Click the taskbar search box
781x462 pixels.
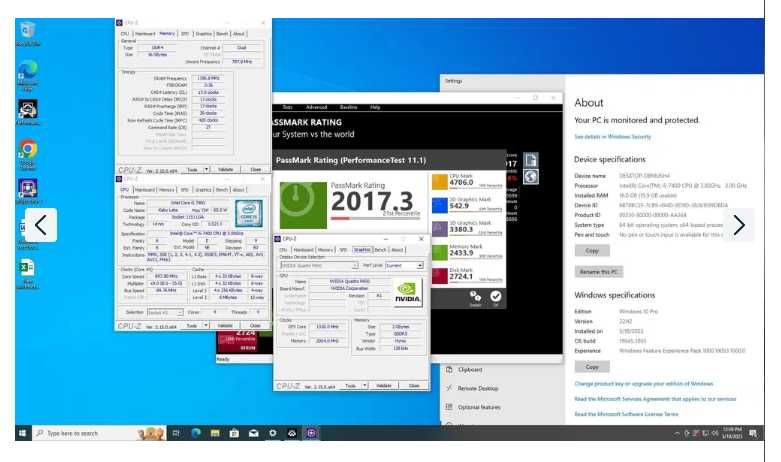[99, 433]
